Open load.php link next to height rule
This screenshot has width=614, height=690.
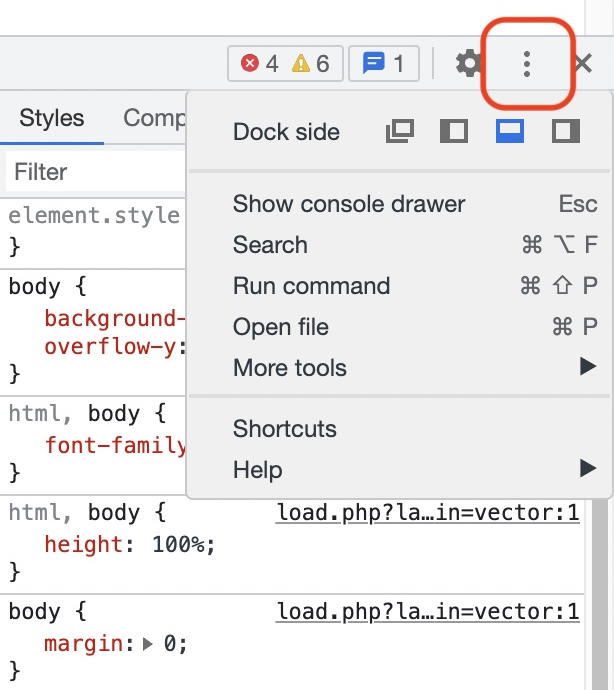427,513
